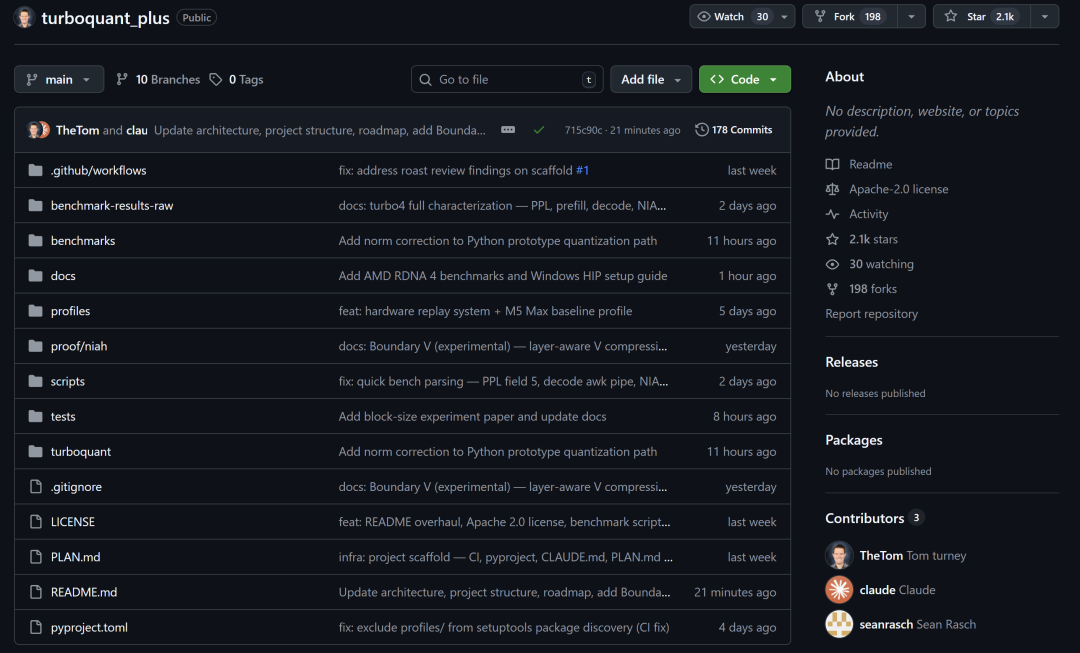This screenshot has width=1080, height=653.
Task: Open the Add file dropdown
Action: coord(651,80)
